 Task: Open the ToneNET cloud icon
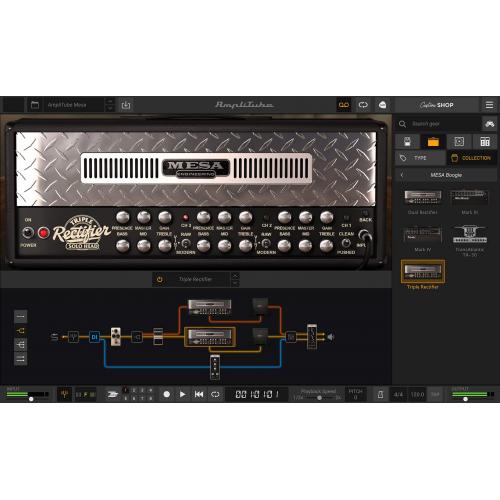382,105
